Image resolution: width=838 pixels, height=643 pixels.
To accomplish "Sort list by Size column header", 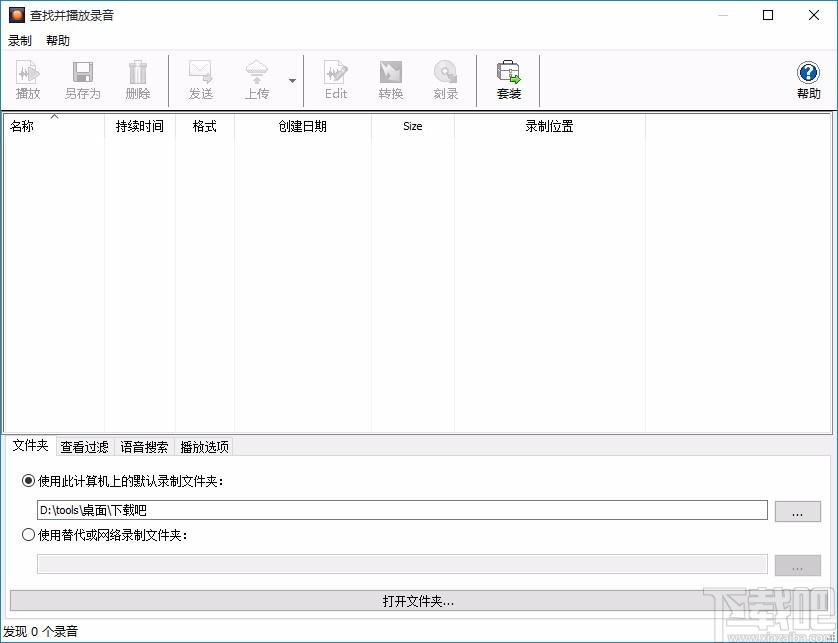I will coord(413,126).
